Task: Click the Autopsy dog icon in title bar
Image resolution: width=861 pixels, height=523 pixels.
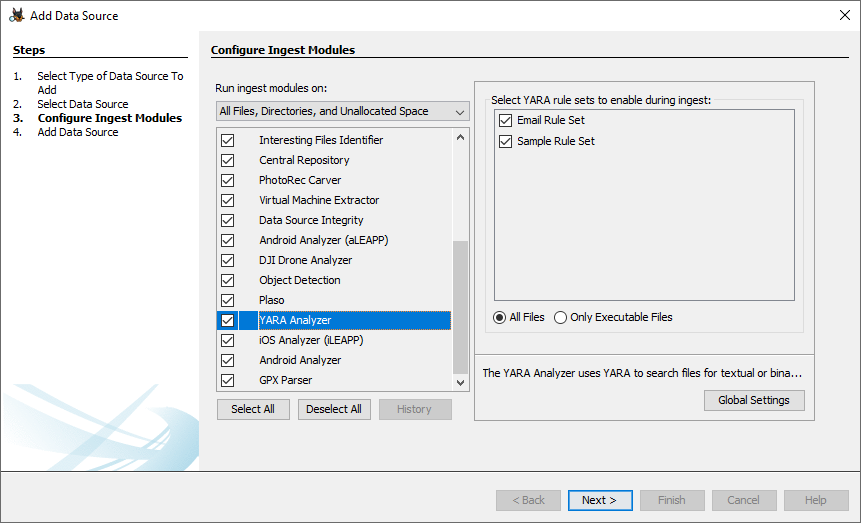Action: (x=16, y=15)
